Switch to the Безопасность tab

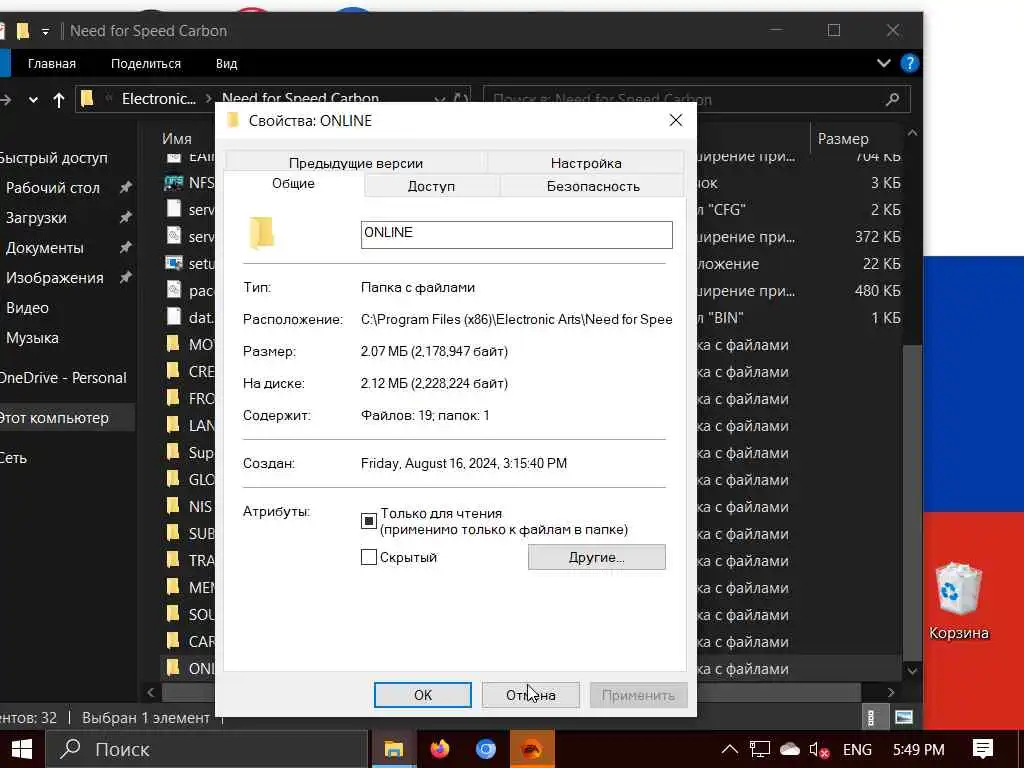[x=593, y=186]
